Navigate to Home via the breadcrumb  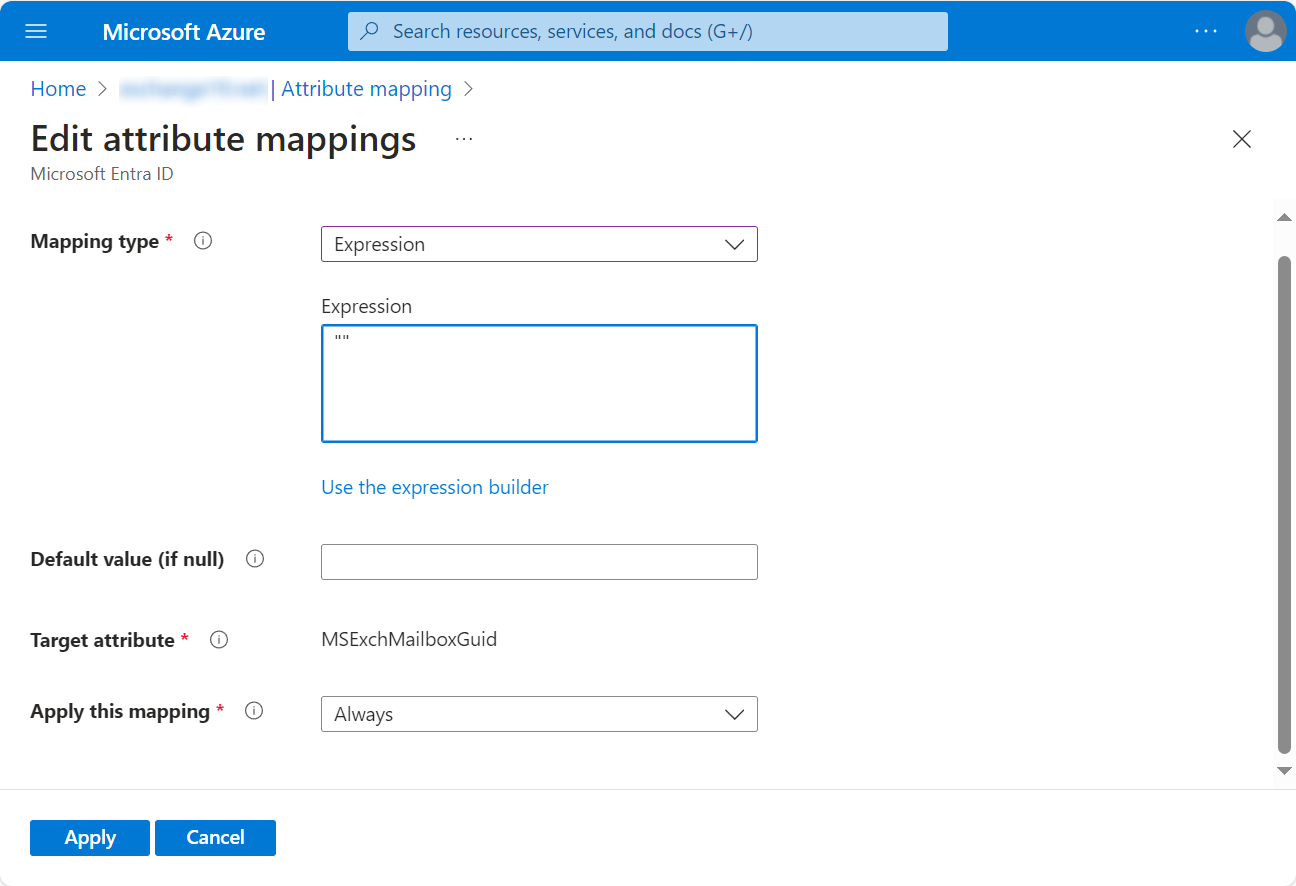pyautogui.click(x=58, y=88)
